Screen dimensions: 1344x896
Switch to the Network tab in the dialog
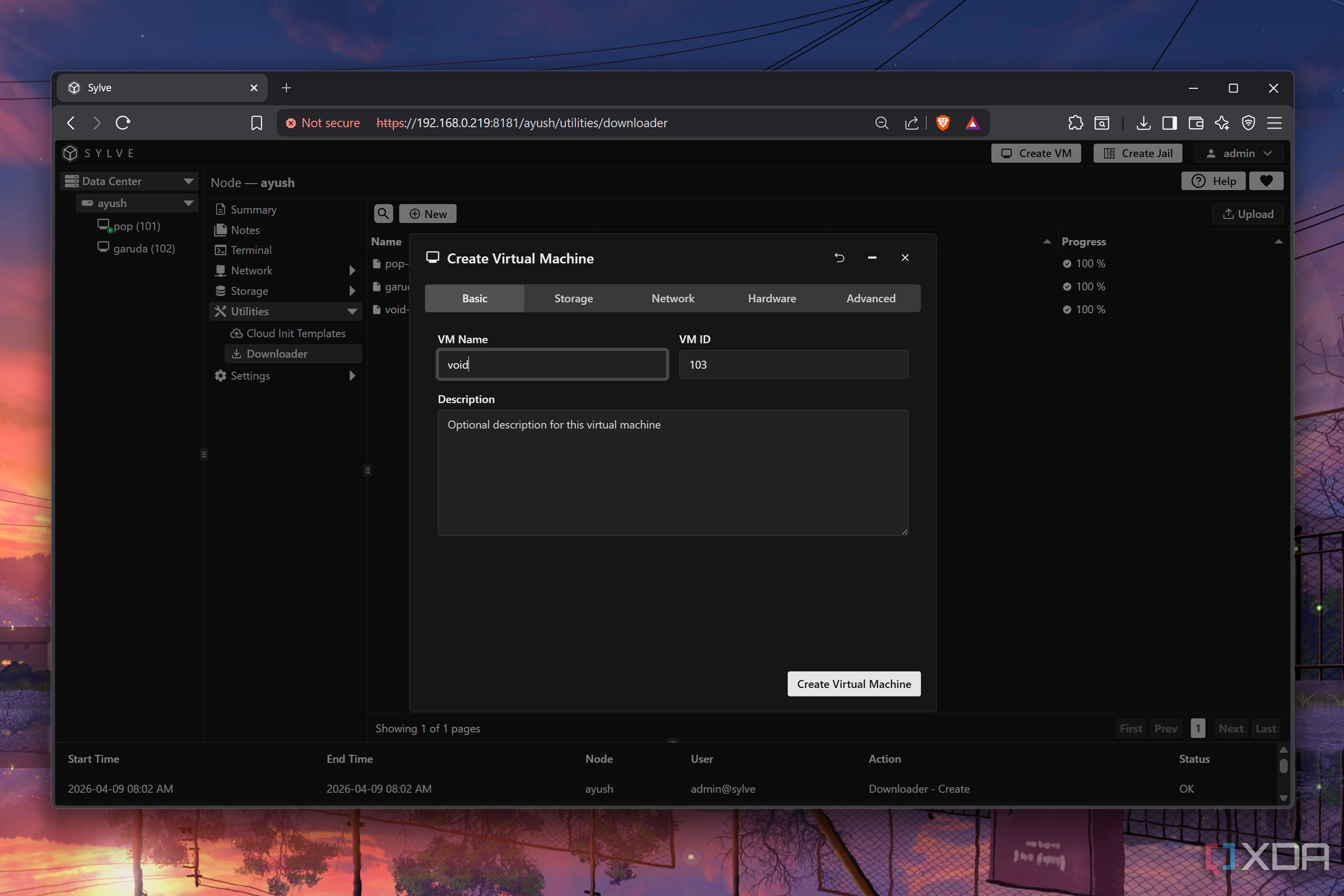tap(672, 298)
